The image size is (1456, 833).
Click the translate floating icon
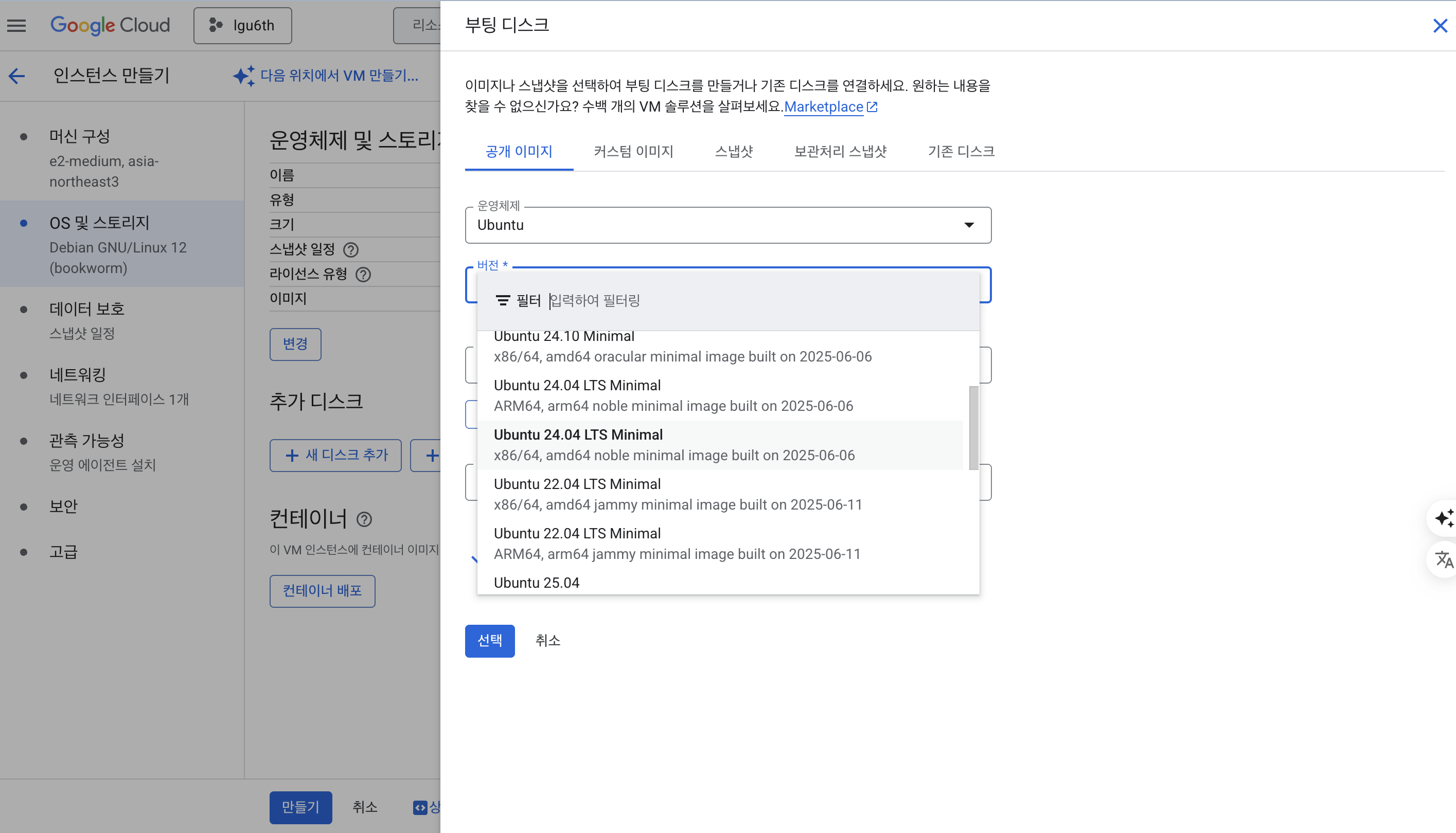point(1444,559)
